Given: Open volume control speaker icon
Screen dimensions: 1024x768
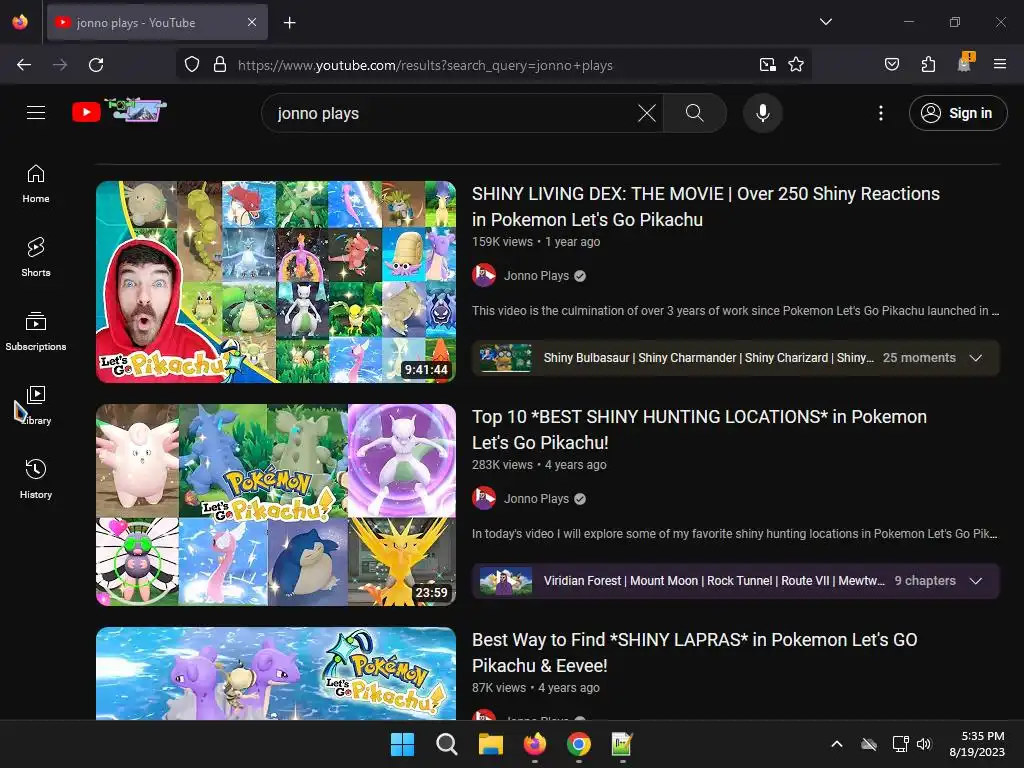Looking at the screenshot, I should click(923, 744).
